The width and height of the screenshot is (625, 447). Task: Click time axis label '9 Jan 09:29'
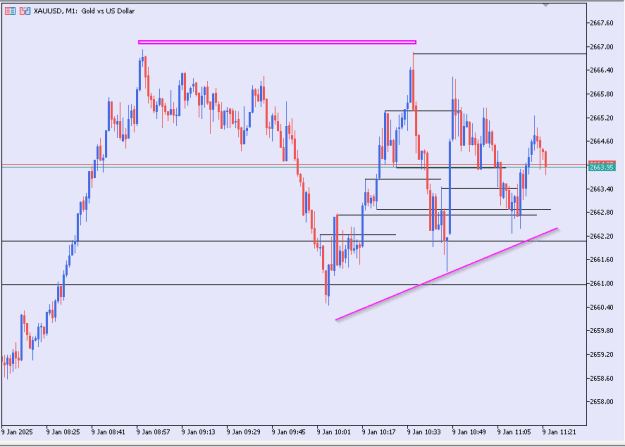tap(244, 432)
